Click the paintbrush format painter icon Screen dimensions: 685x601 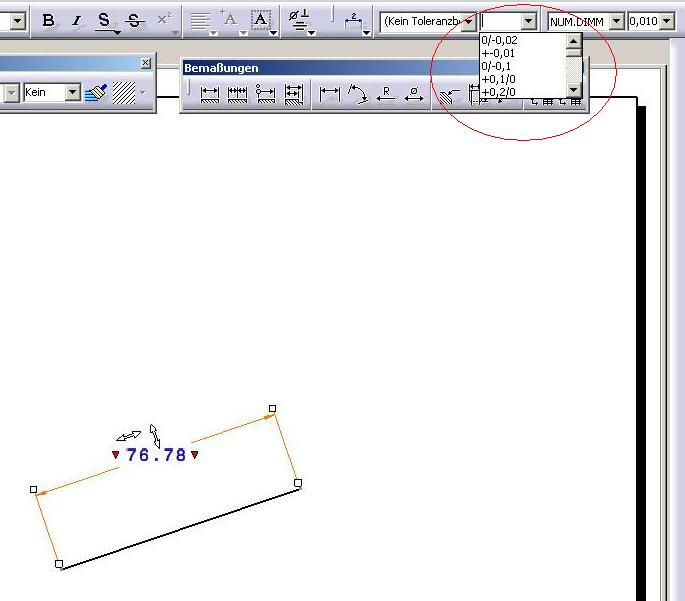click(96, 93)
